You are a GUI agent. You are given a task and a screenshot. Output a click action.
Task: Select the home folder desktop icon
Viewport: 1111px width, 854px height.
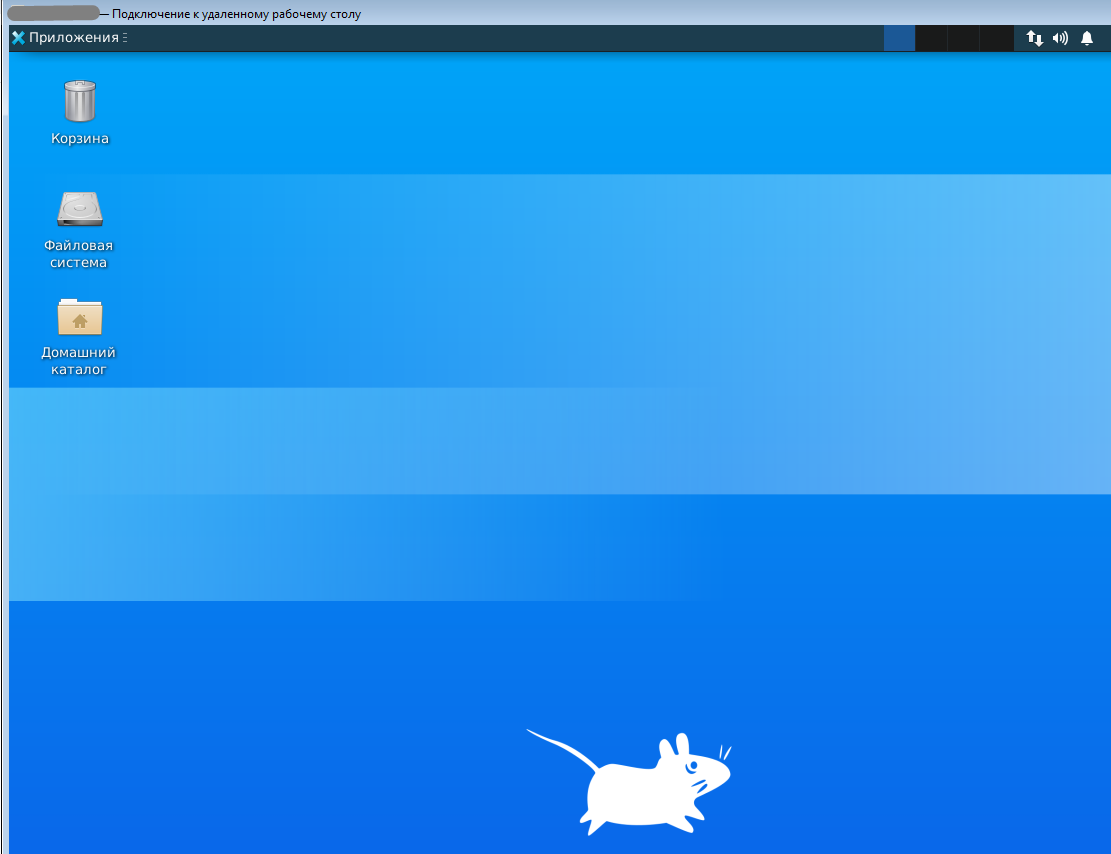[80, 317]
